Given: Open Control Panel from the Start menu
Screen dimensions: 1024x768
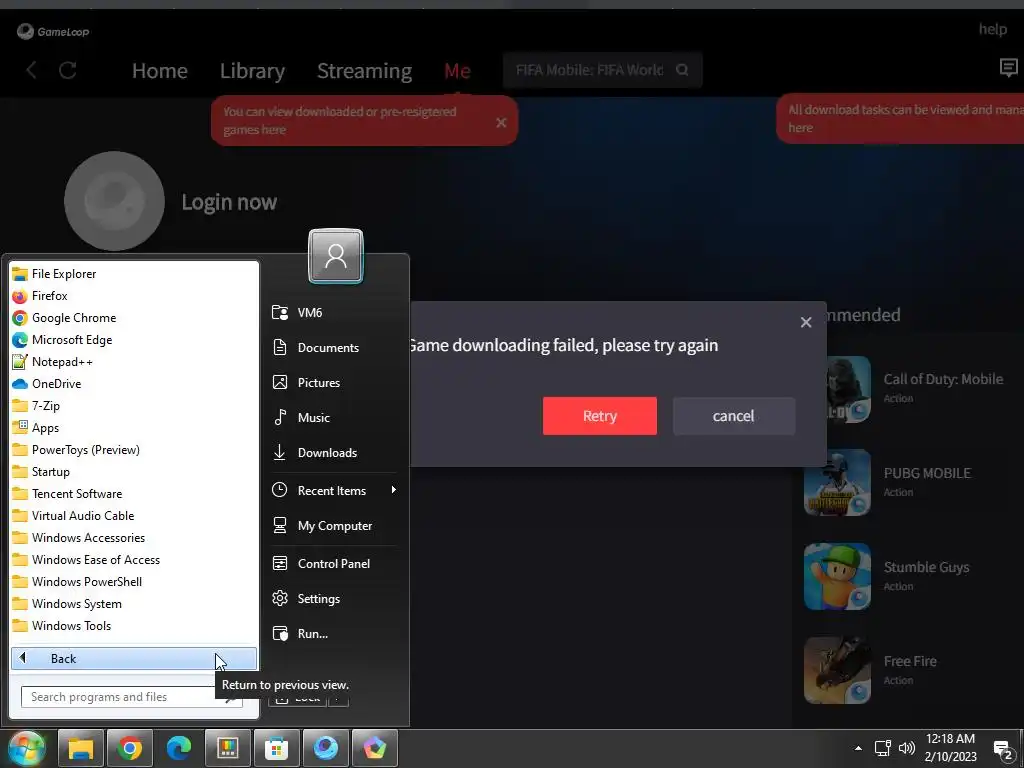Looking at the screenshot, I should [333, 564].
